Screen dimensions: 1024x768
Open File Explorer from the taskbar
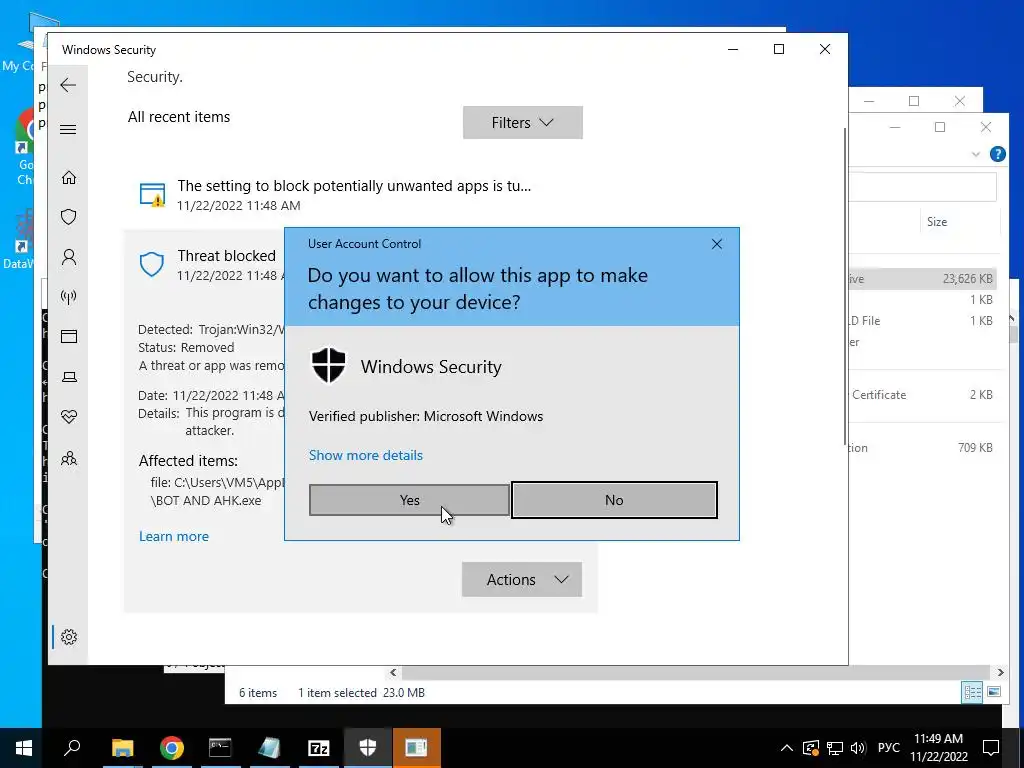122,748
